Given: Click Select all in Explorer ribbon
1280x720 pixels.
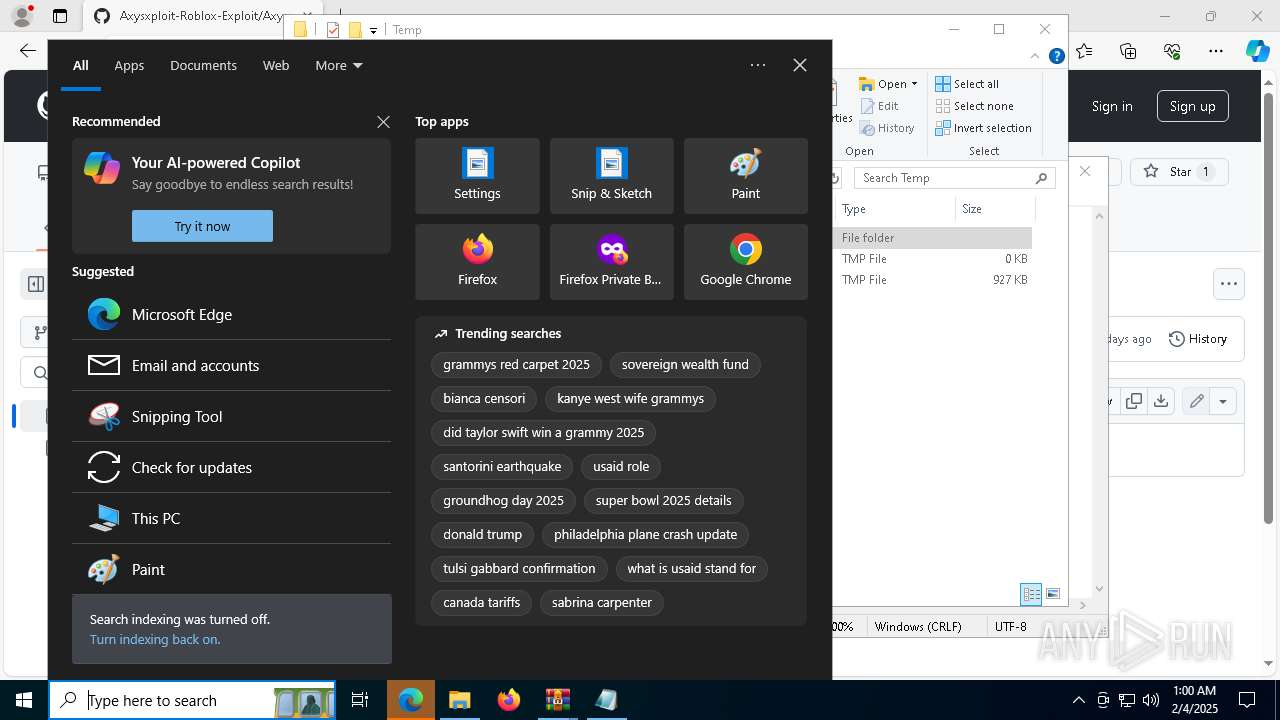Looking at the screenshot, I should tap(967, 84).
